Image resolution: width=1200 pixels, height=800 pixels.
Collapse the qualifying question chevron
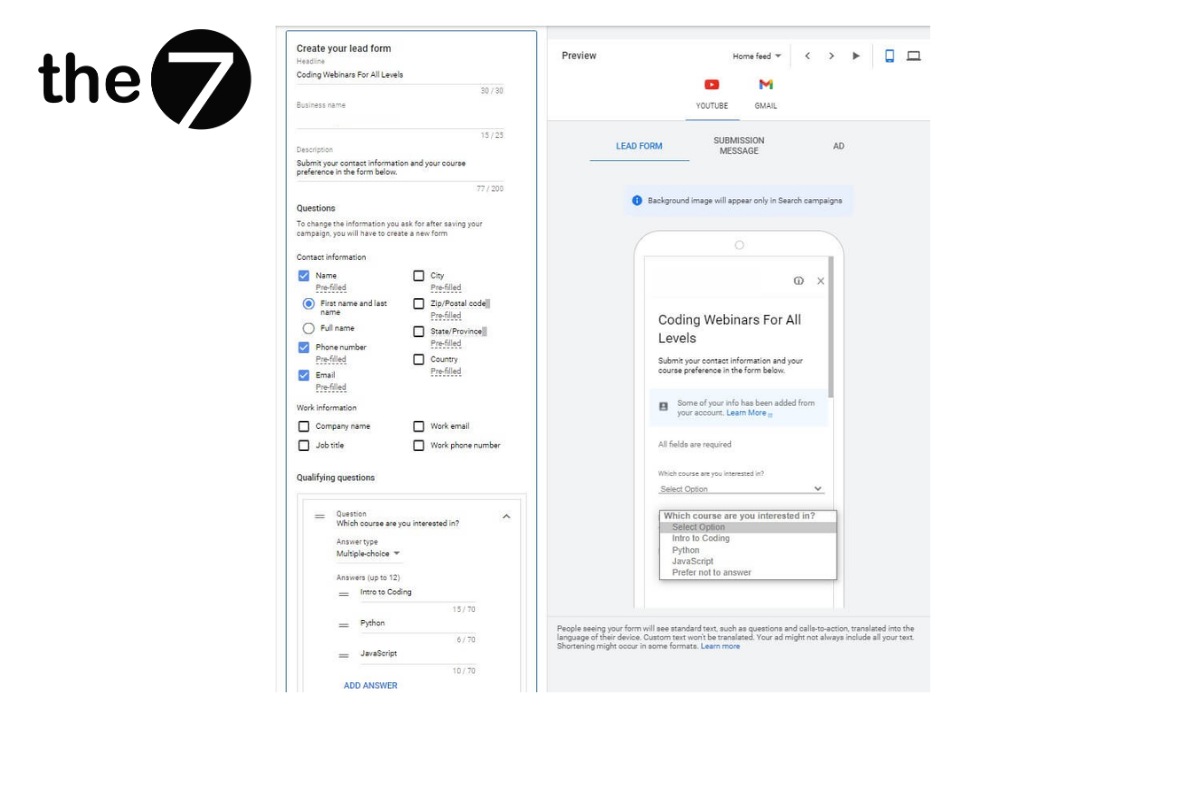coord(506,517)
